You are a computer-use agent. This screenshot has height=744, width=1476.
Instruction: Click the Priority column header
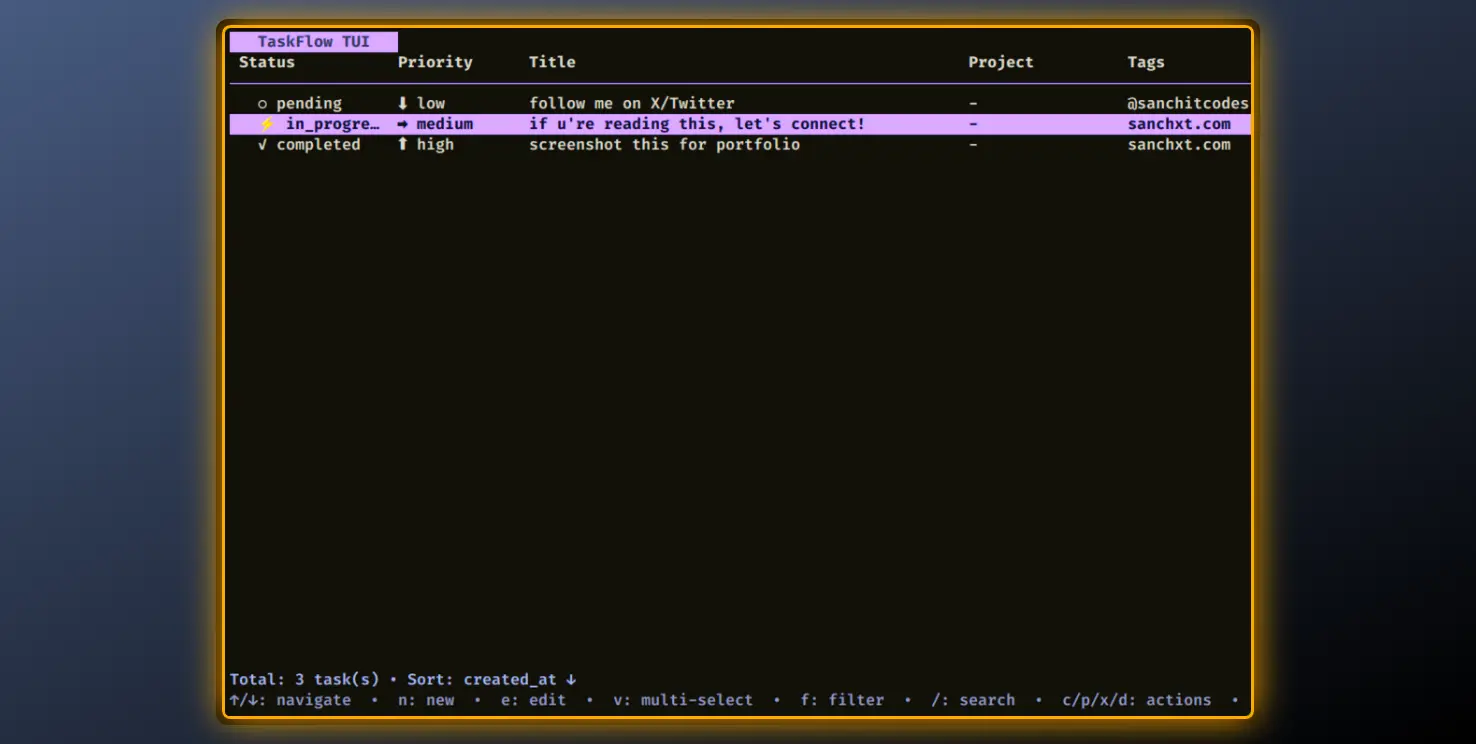pos(435,62)
